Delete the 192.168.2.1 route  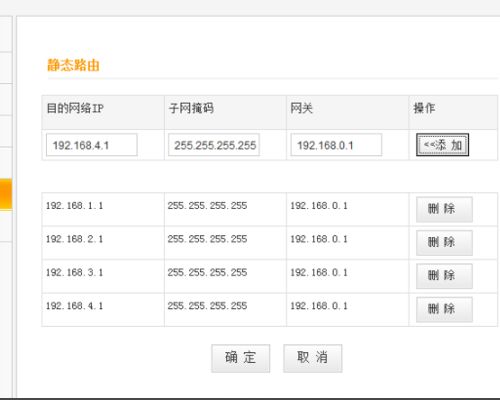click(444, 243)
